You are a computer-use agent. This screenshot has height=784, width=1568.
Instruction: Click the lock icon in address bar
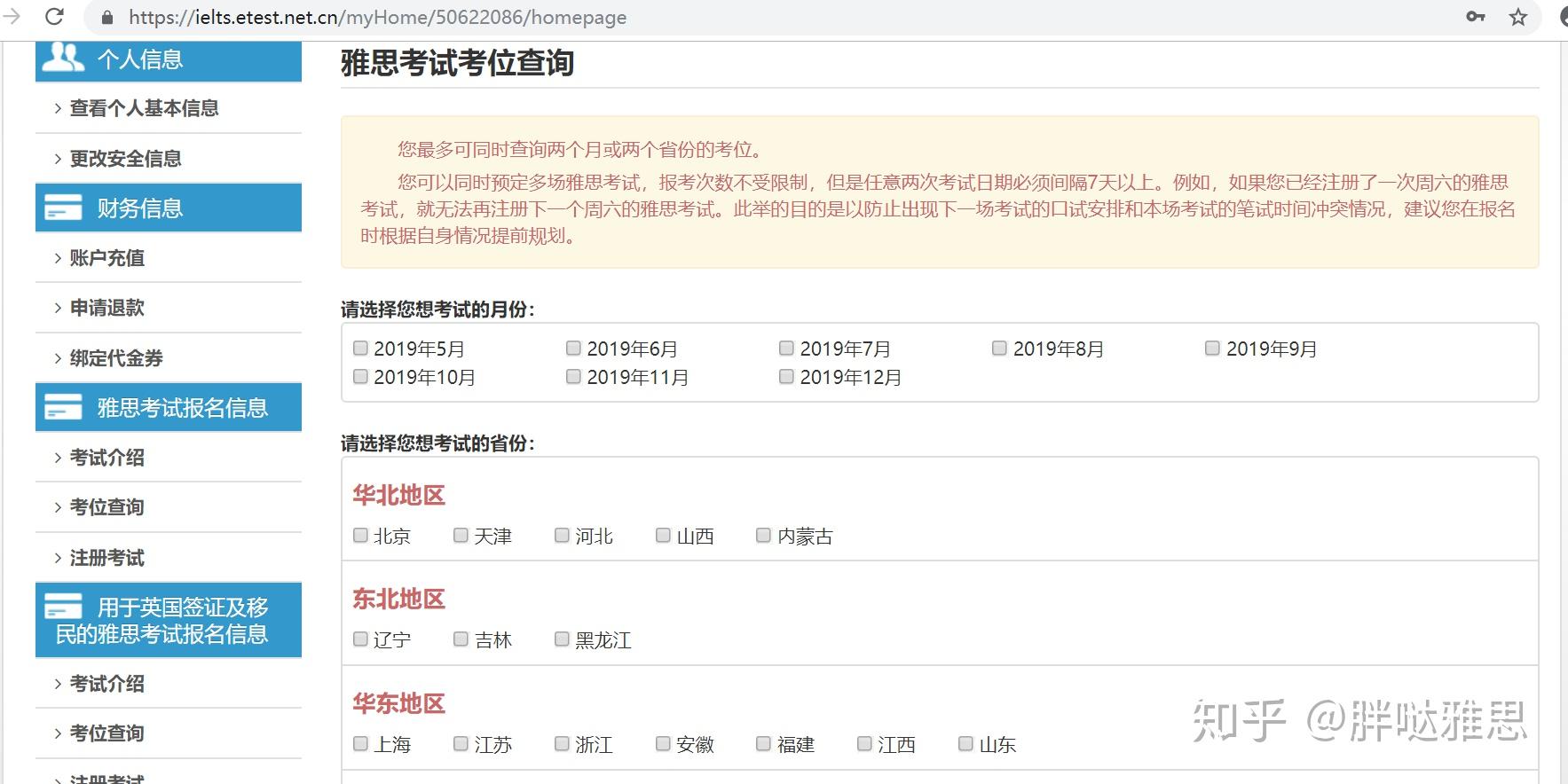click(x=108, y=17)
